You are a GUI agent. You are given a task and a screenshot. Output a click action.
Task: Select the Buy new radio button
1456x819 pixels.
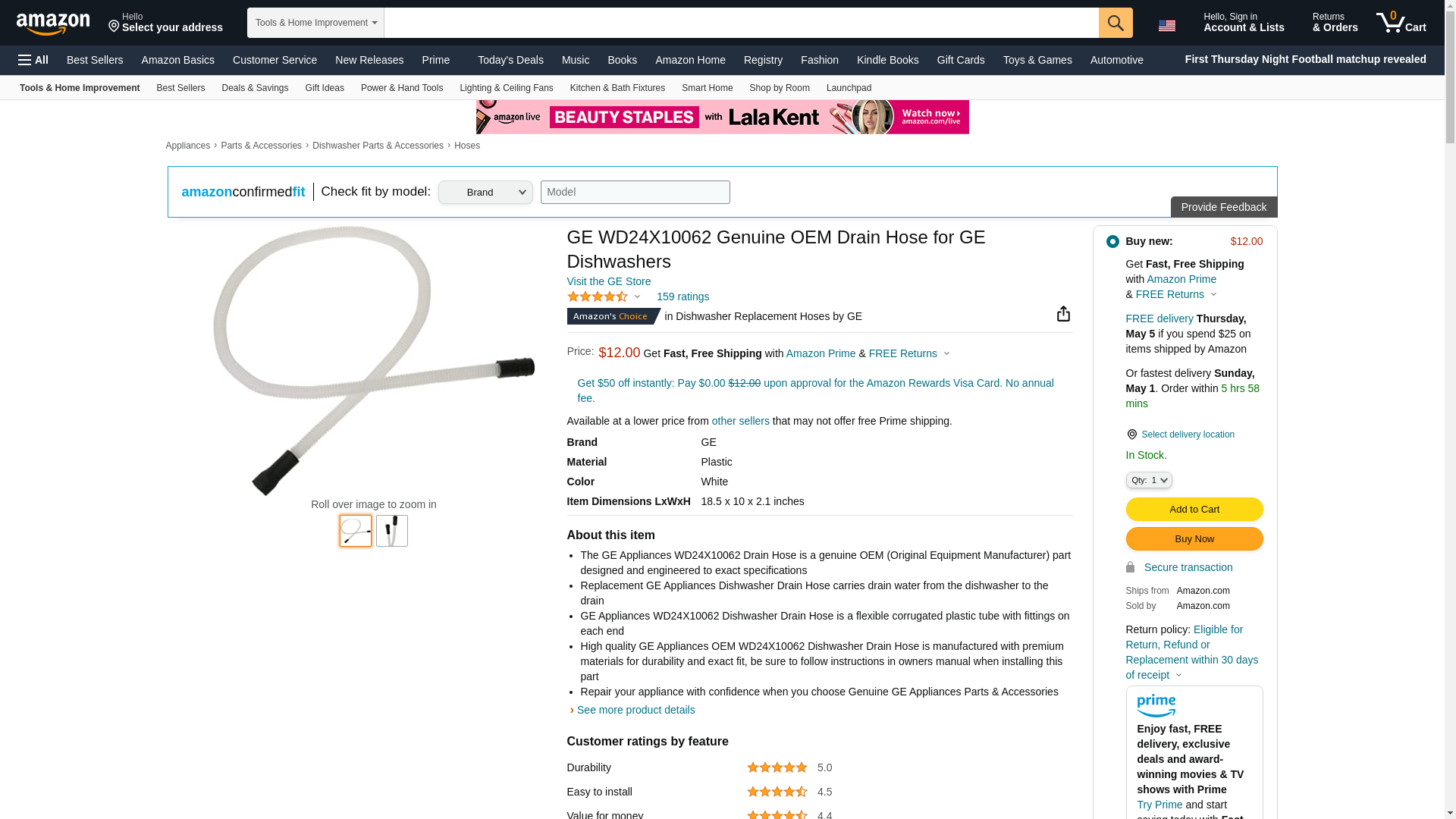(1112, 241)
